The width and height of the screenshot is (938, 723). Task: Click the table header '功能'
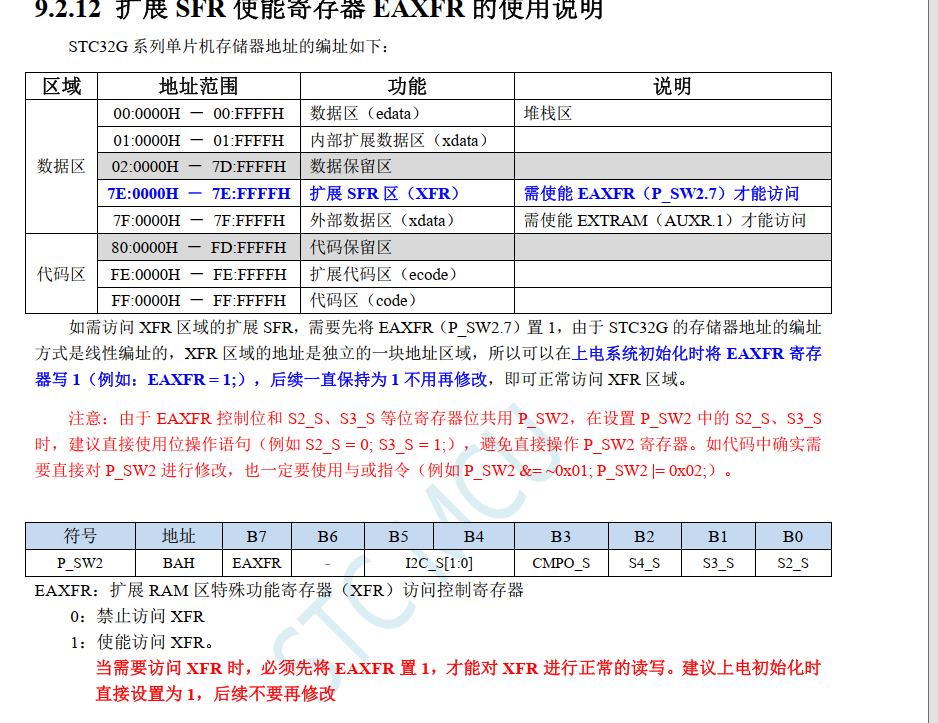coord(407,86)
